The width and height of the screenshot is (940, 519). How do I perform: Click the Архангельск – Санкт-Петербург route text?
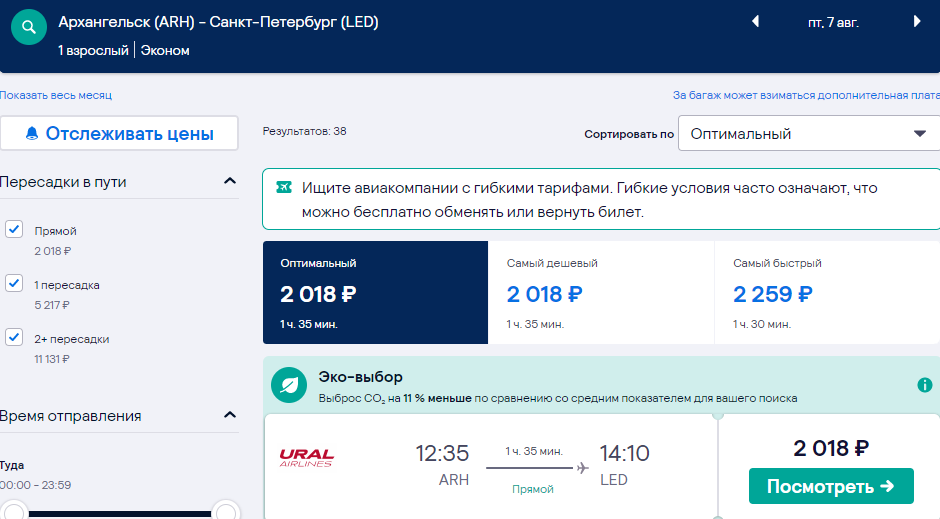218,22
